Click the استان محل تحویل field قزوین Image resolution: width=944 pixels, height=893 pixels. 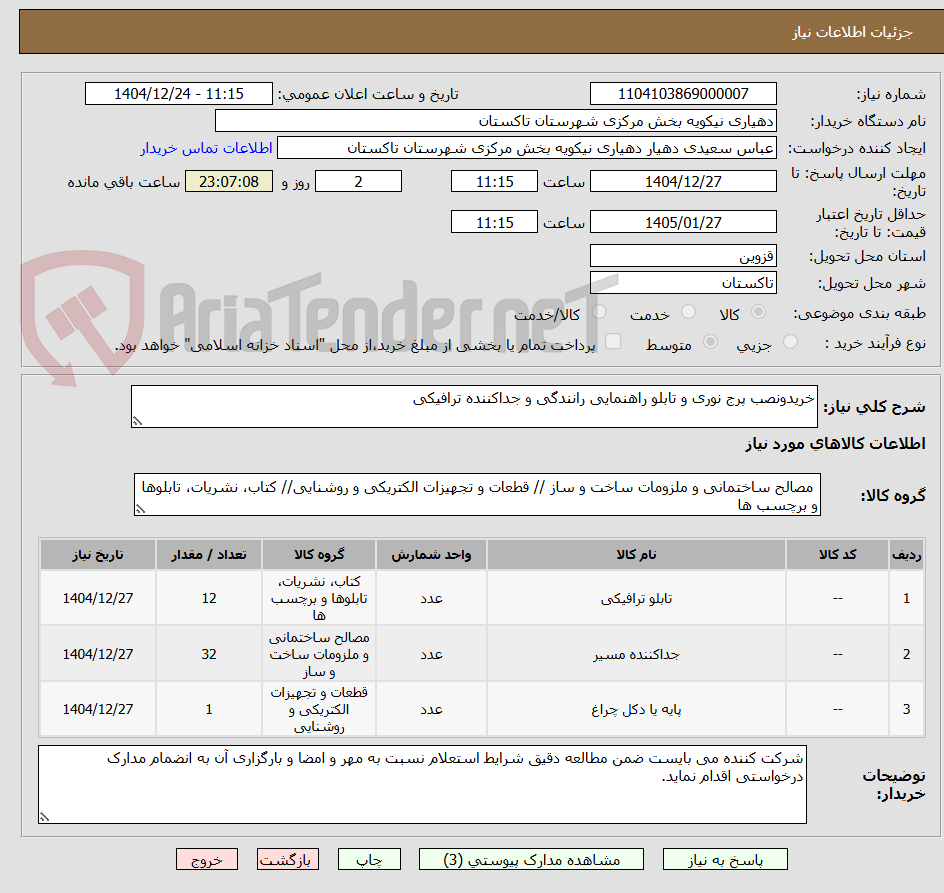click(683, 256)
